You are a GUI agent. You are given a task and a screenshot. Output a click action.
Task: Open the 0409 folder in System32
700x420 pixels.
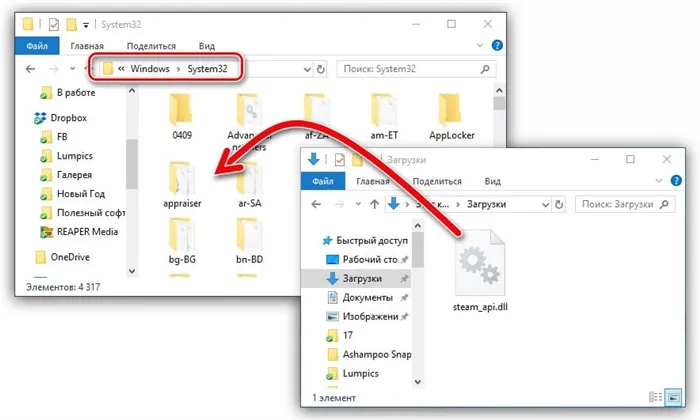click(x=181, y=116)
